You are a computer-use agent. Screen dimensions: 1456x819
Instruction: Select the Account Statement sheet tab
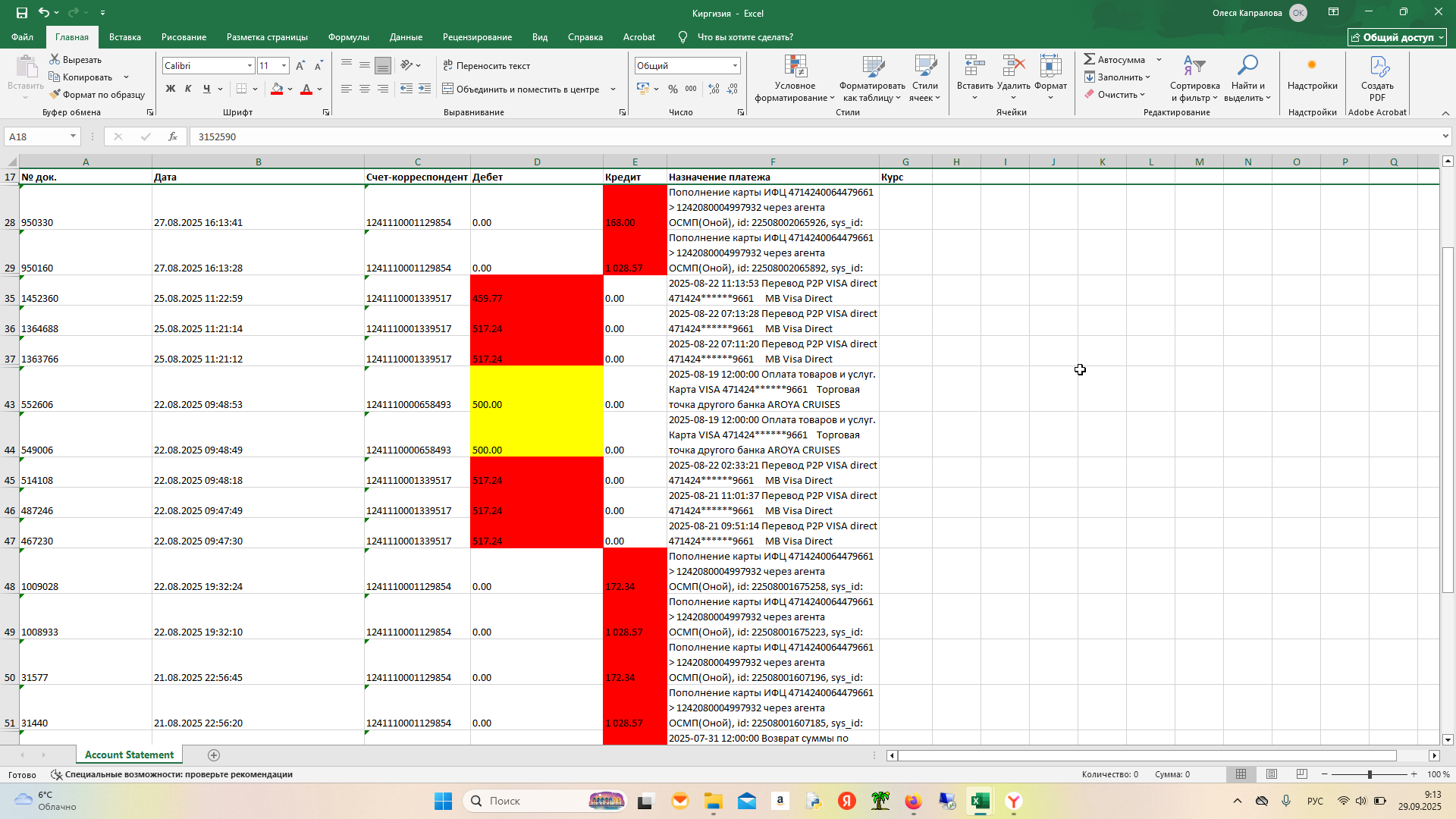pos(129,755)
